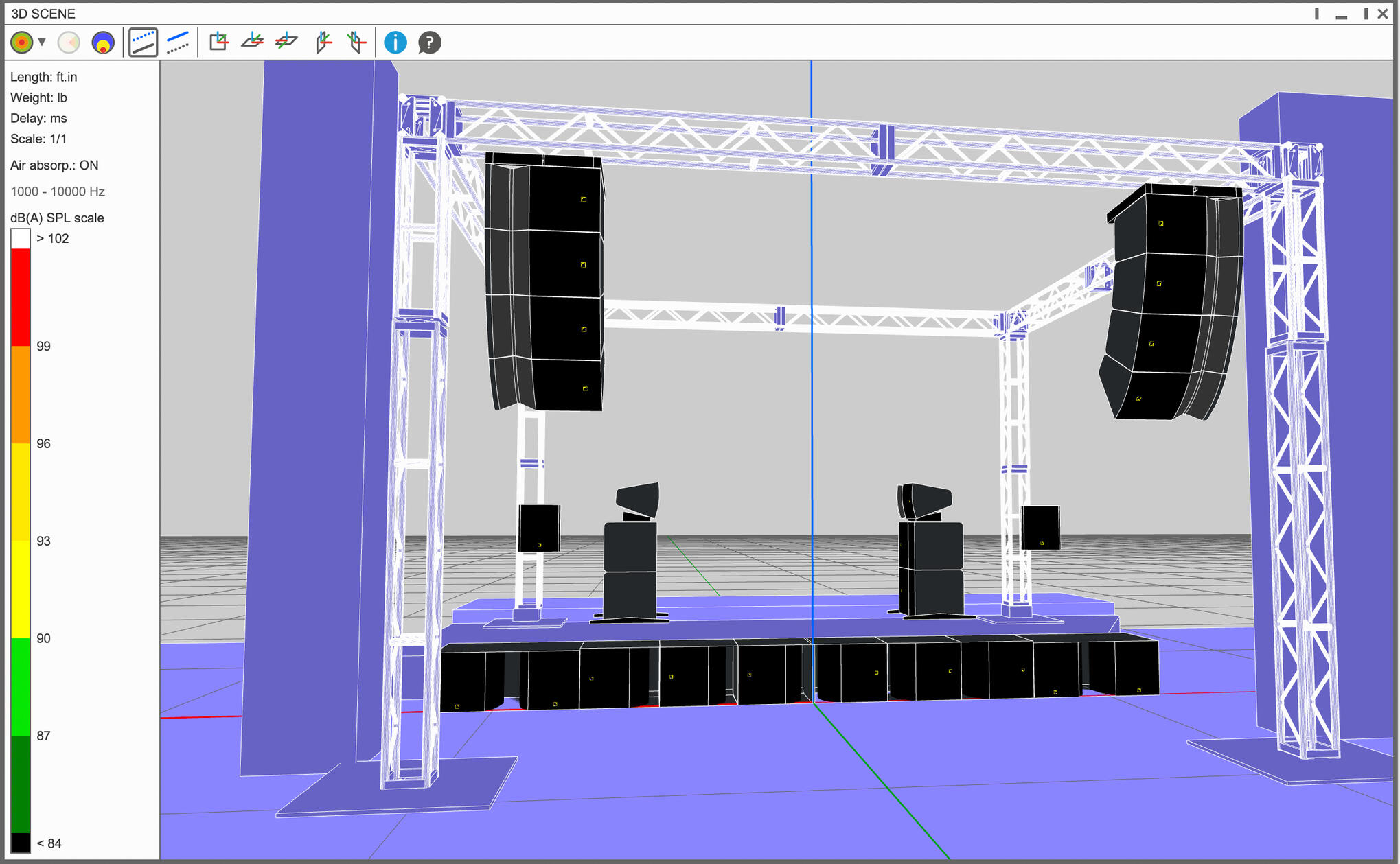Toggle the dotted-blue-over-solid-line display mode button
Viewport: 1400px width, 864px height.
tap(143, 43)
